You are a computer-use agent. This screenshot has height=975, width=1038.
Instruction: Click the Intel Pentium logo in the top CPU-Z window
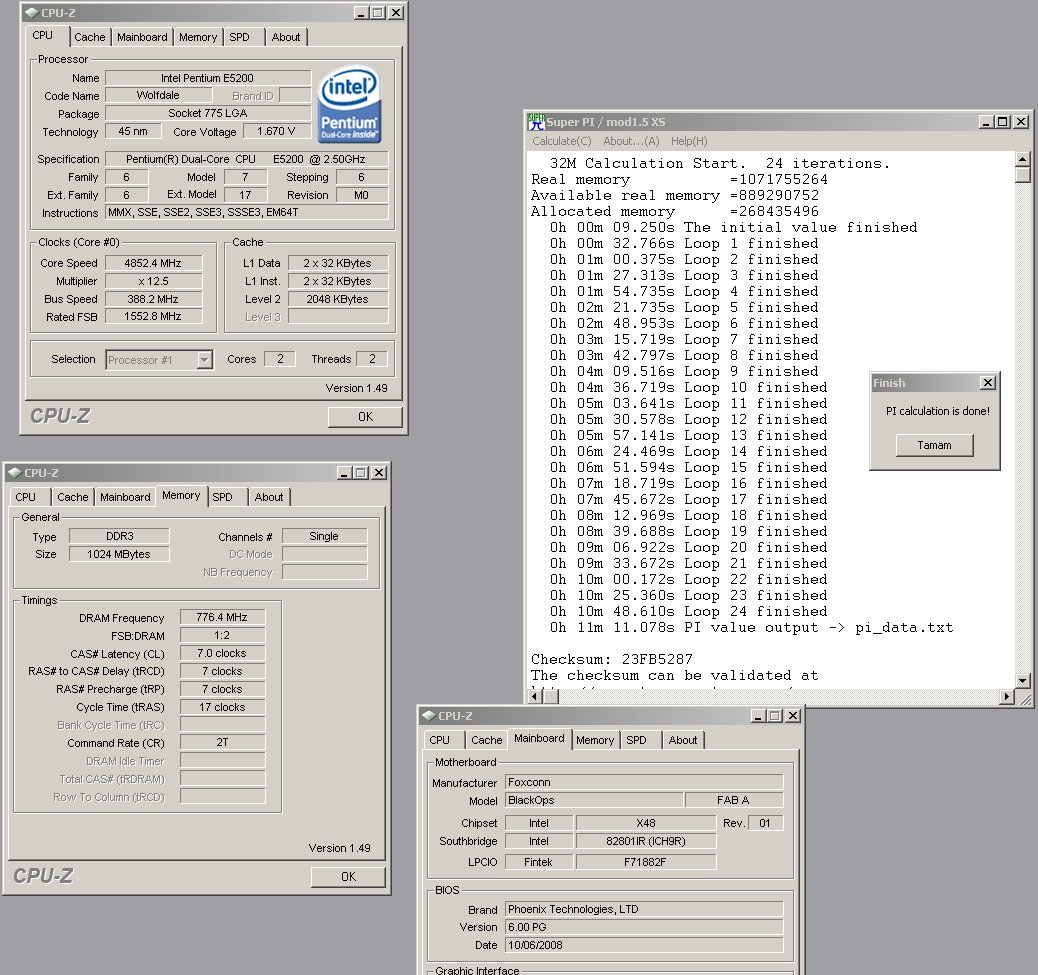[350, 105]
